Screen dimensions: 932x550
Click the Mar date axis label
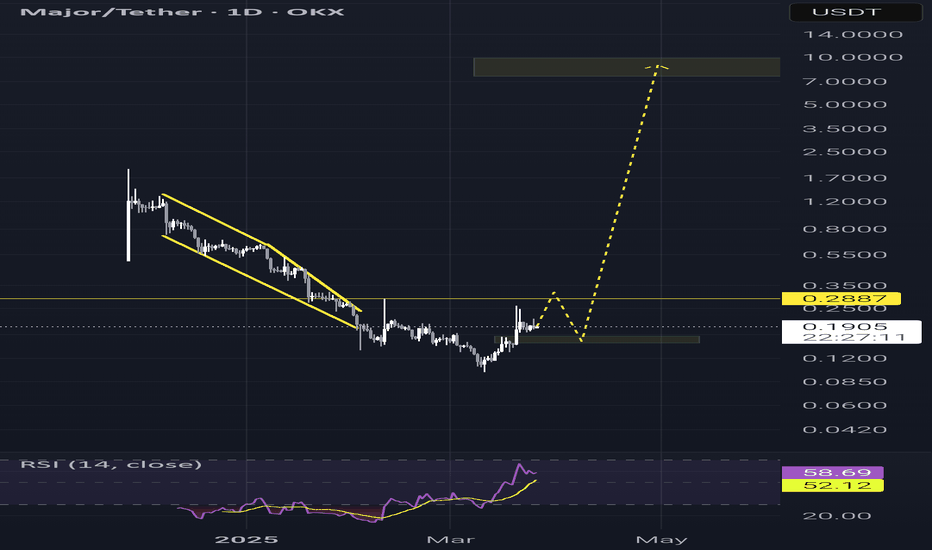[x=451, y=540]
